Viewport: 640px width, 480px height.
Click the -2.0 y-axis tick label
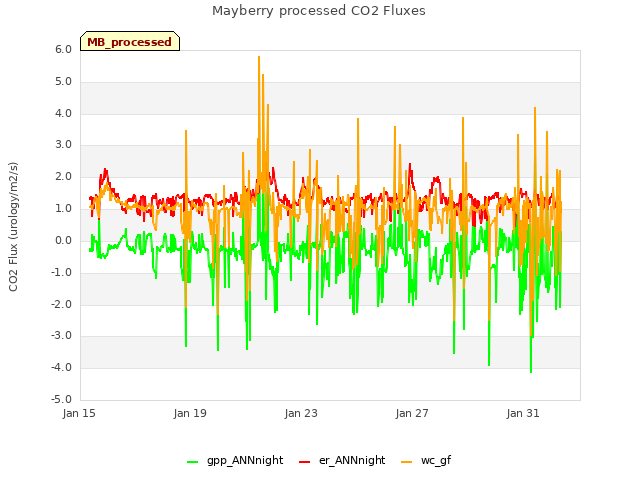62,304
